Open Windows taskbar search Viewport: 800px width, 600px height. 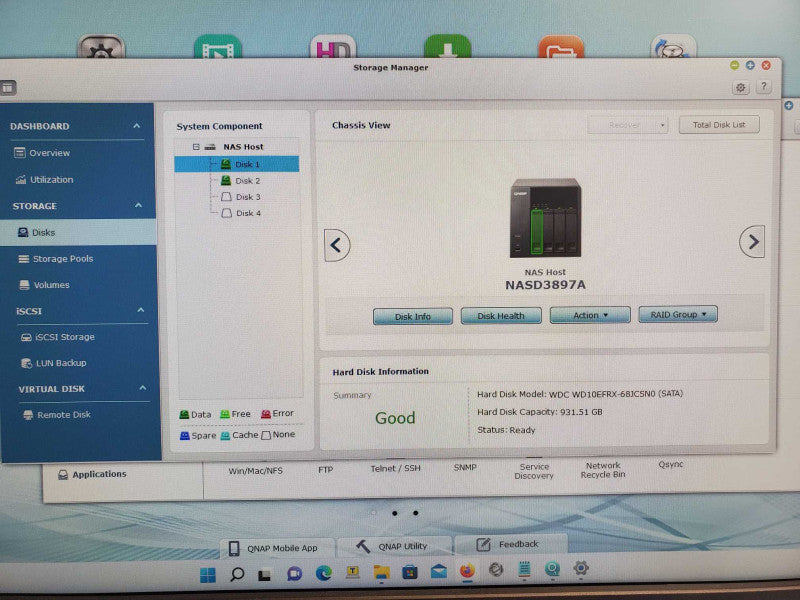click(x=237, y=574)
